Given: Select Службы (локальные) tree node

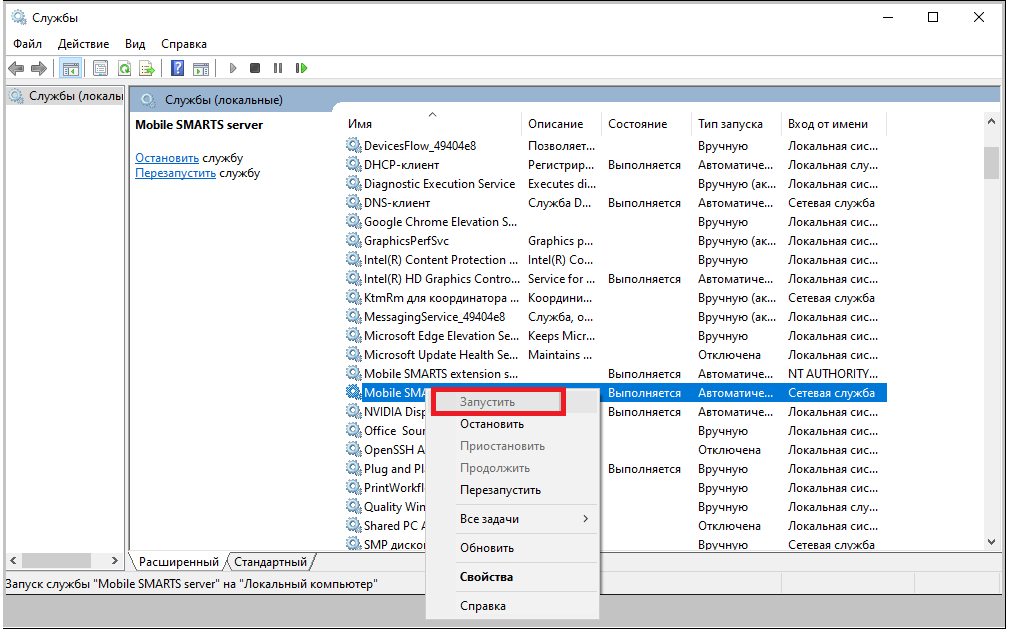Looking at the screenshot, I should tap(66, 96).
